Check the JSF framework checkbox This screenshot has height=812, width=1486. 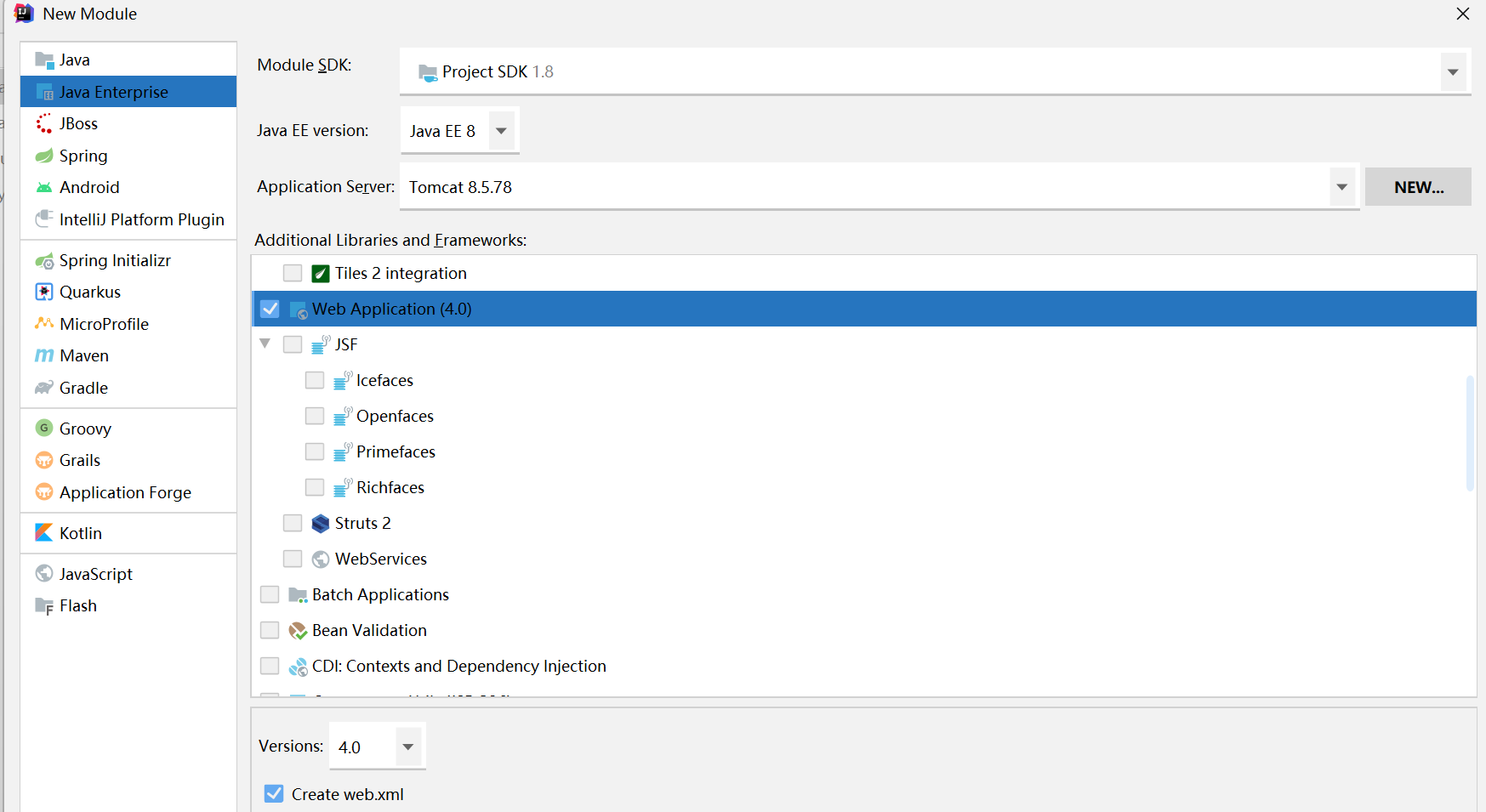click(293, 344)
